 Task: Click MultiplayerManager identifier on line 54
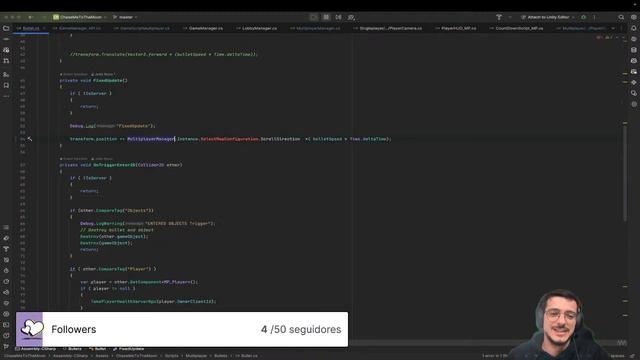[151, 139]
